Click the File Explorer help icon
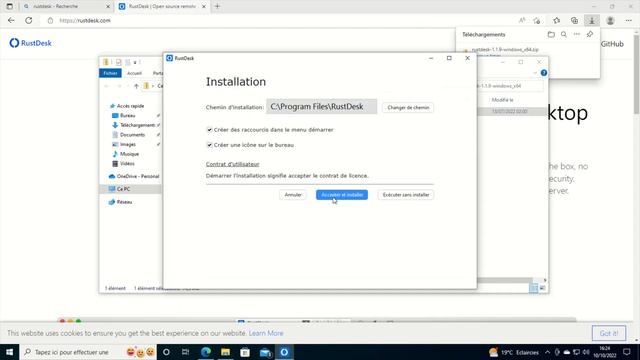640x360 pixels. click(x=544, y=73)
